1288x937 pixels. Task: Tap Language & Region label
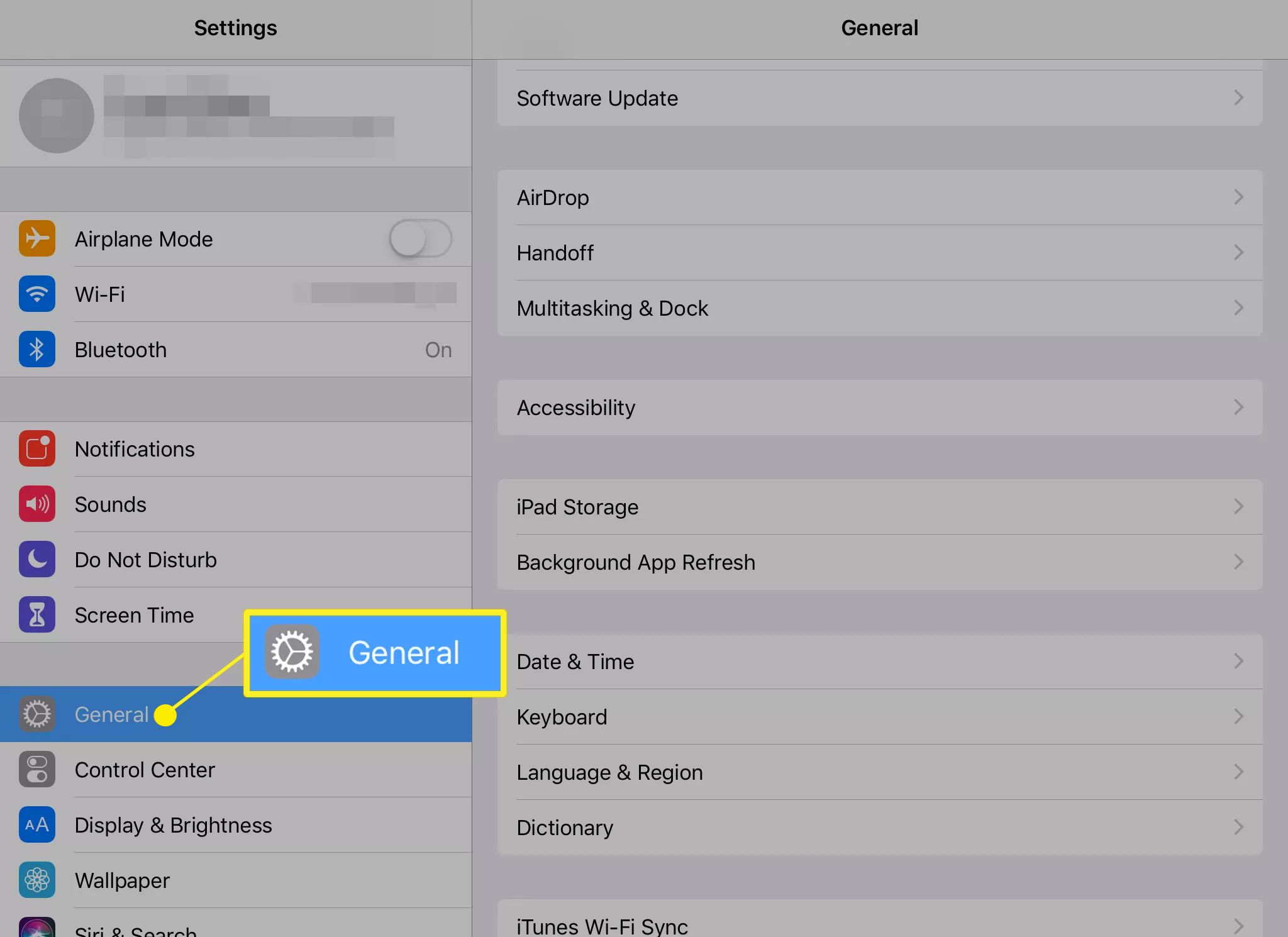609,772
